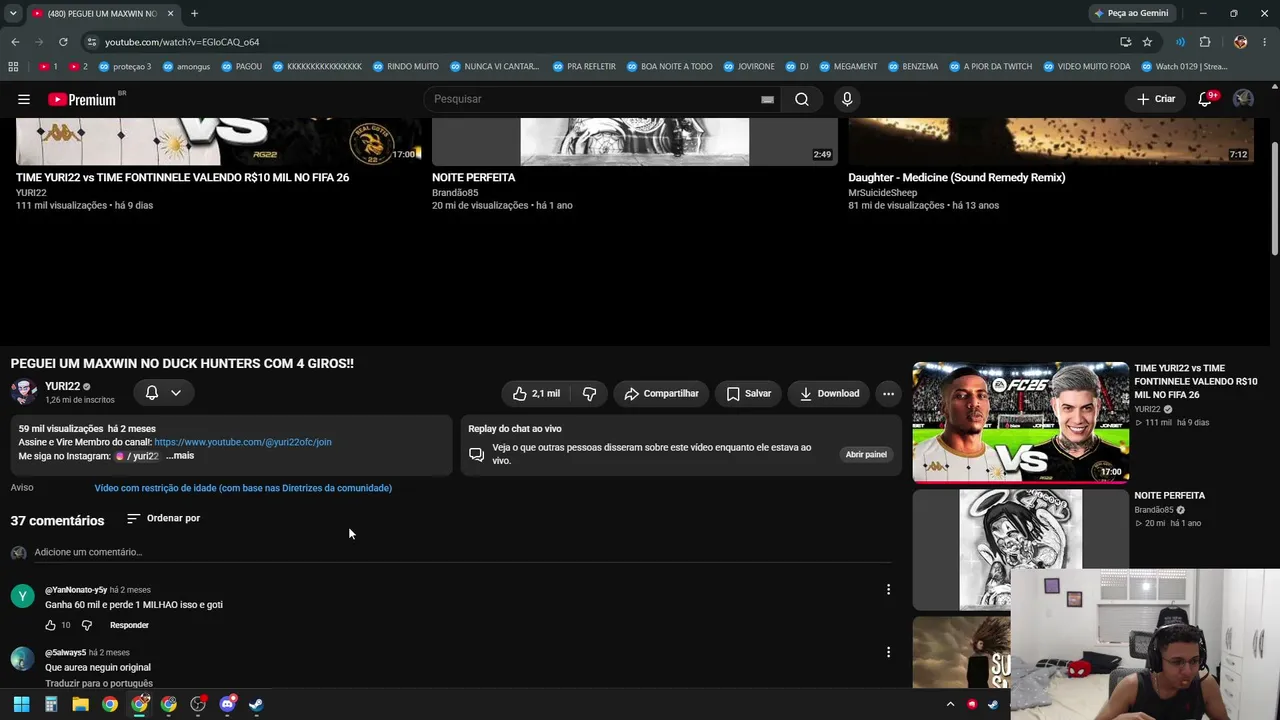
Task: Open the RINDO MUITO bookmark
Action: click(x=405, y=67)
